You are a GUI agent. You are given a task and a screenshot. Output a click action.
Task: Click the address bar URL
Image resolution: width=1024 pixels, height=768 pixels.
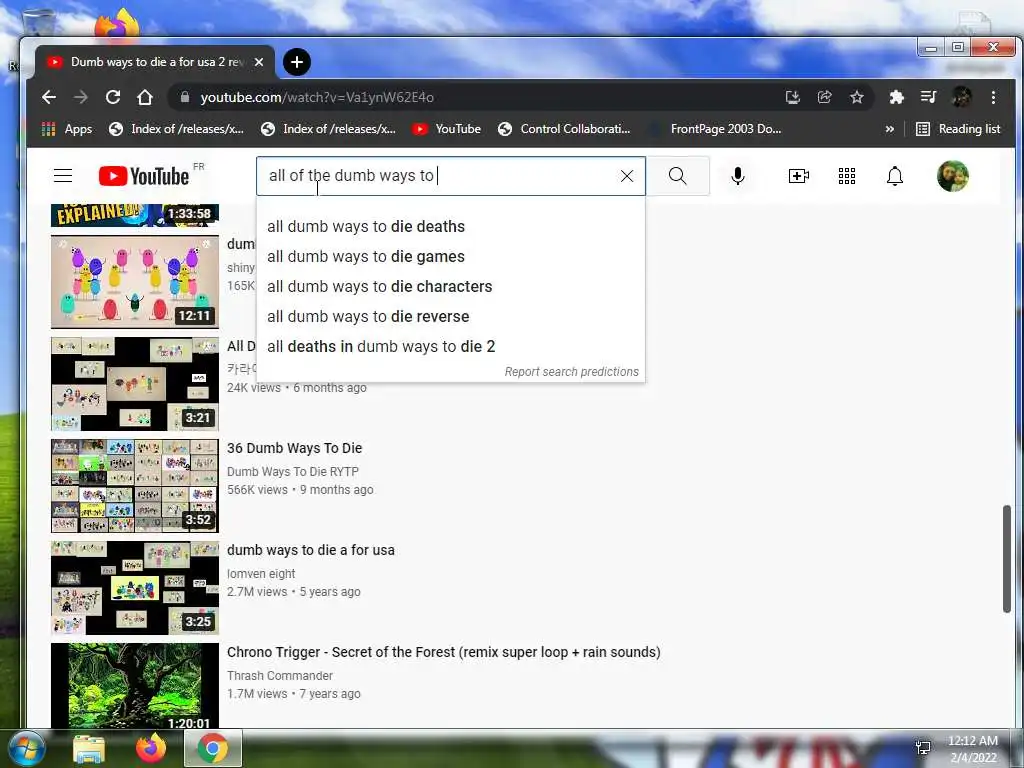[x=317, y=97]
